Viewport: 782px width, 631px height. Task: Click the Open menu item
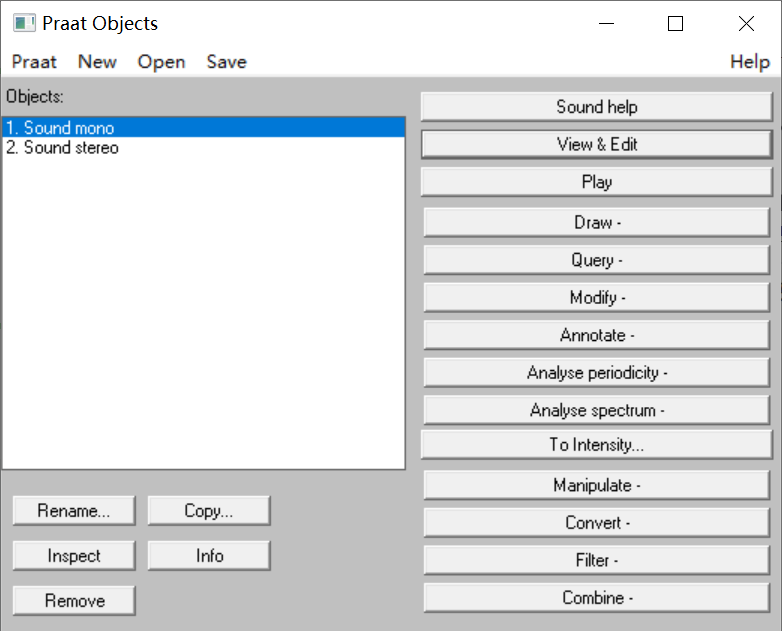tap(161, 62)
